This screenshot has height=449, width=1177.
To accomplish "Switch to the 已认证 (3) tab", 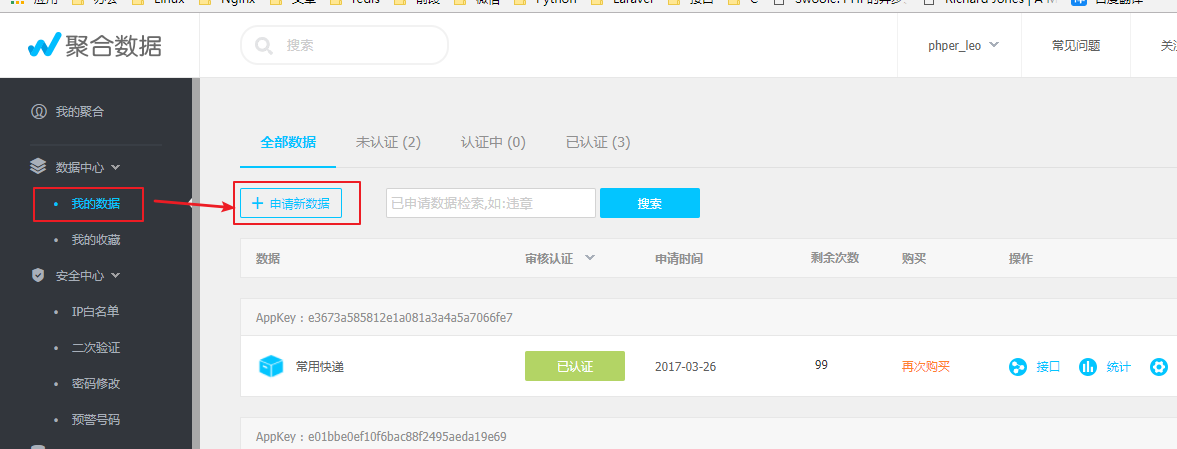I will pyautogui.click(x=597, y=143).
